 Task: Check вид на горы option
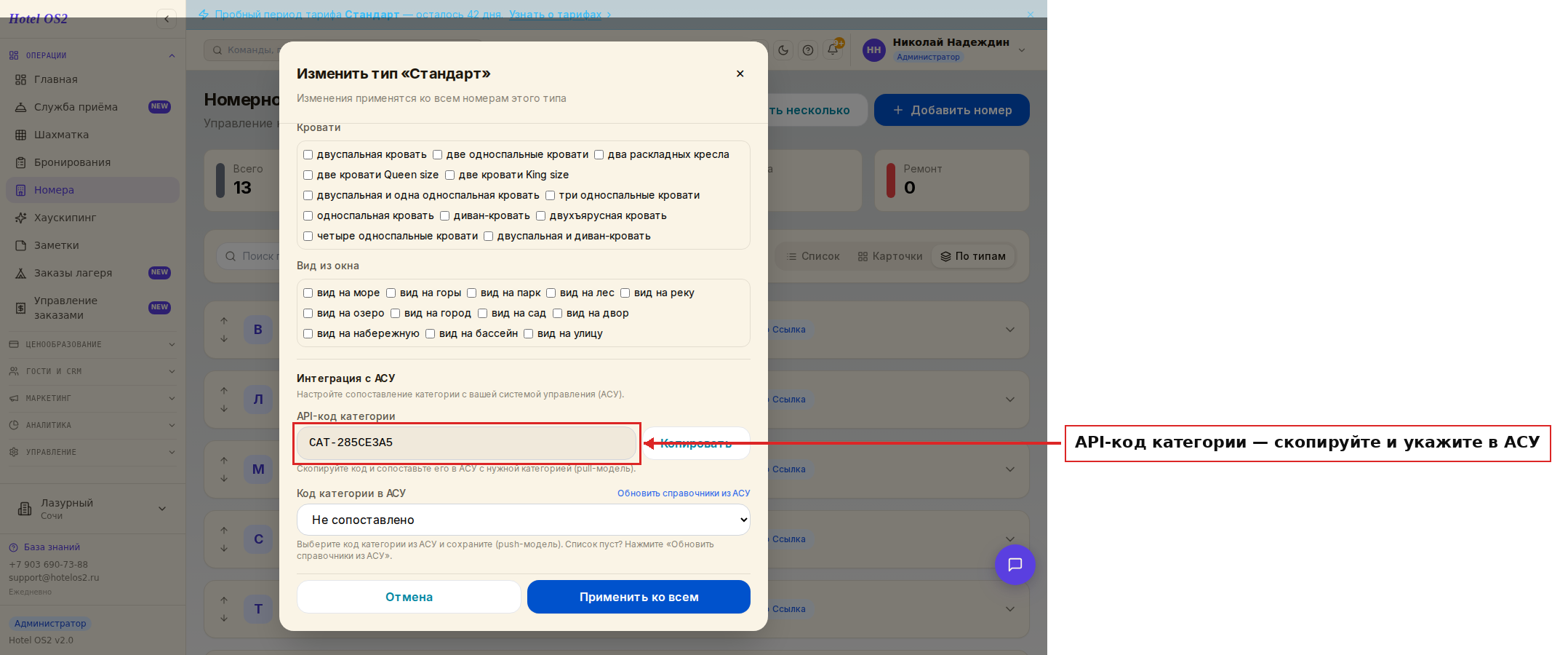(x=391, y=293)
